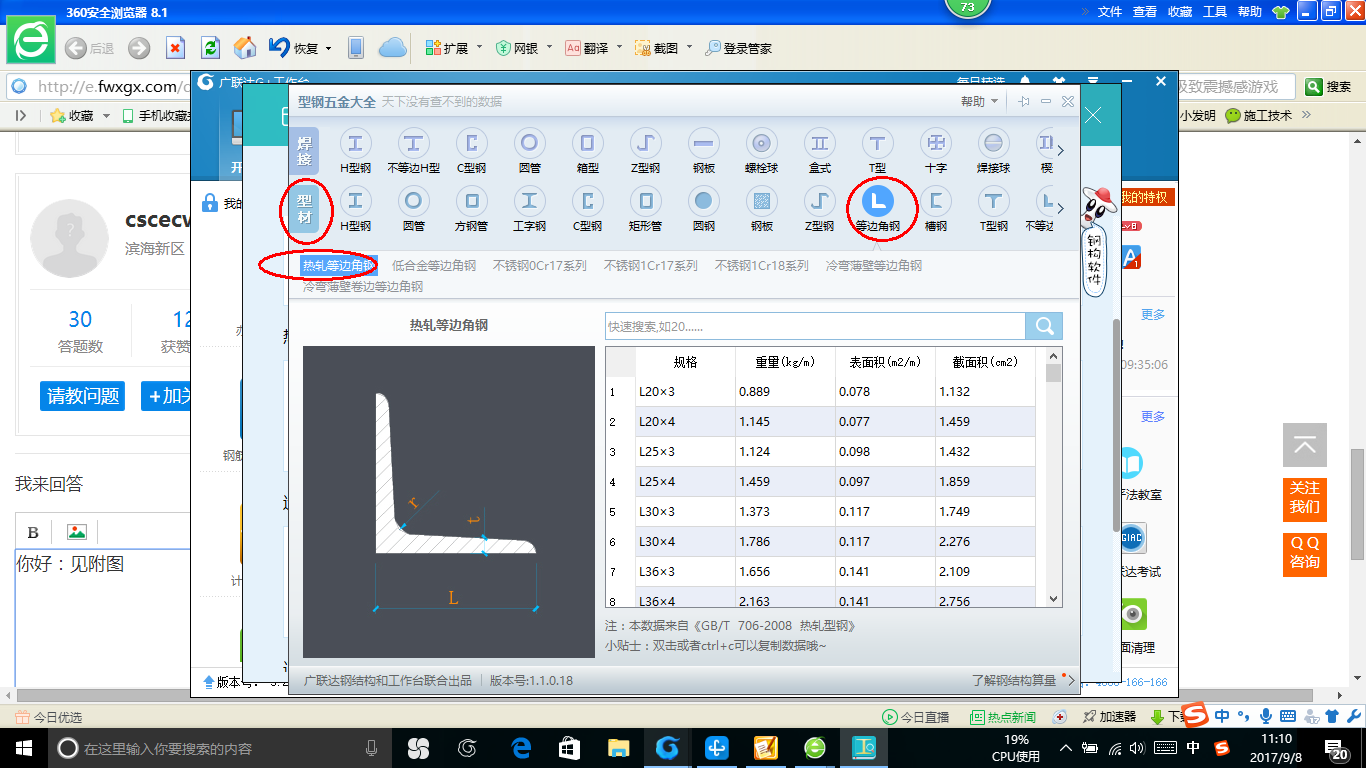Click the 登录管家 button
This screenshot has height=768, width=1366.
point(738,48)
